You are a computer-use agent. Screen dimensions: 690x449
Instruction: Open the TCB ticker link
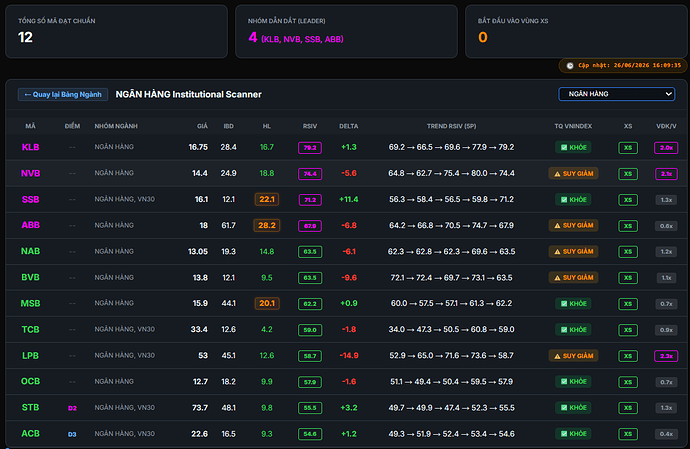tap(30, 330)
